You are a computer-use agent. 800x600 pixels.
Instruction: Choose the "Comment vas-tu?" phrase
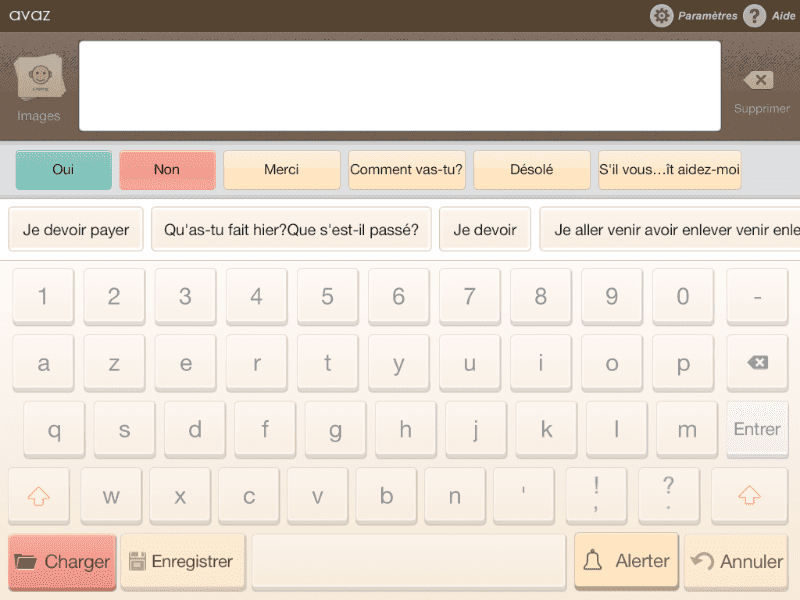pyautogui.click(x=406, y=170)
